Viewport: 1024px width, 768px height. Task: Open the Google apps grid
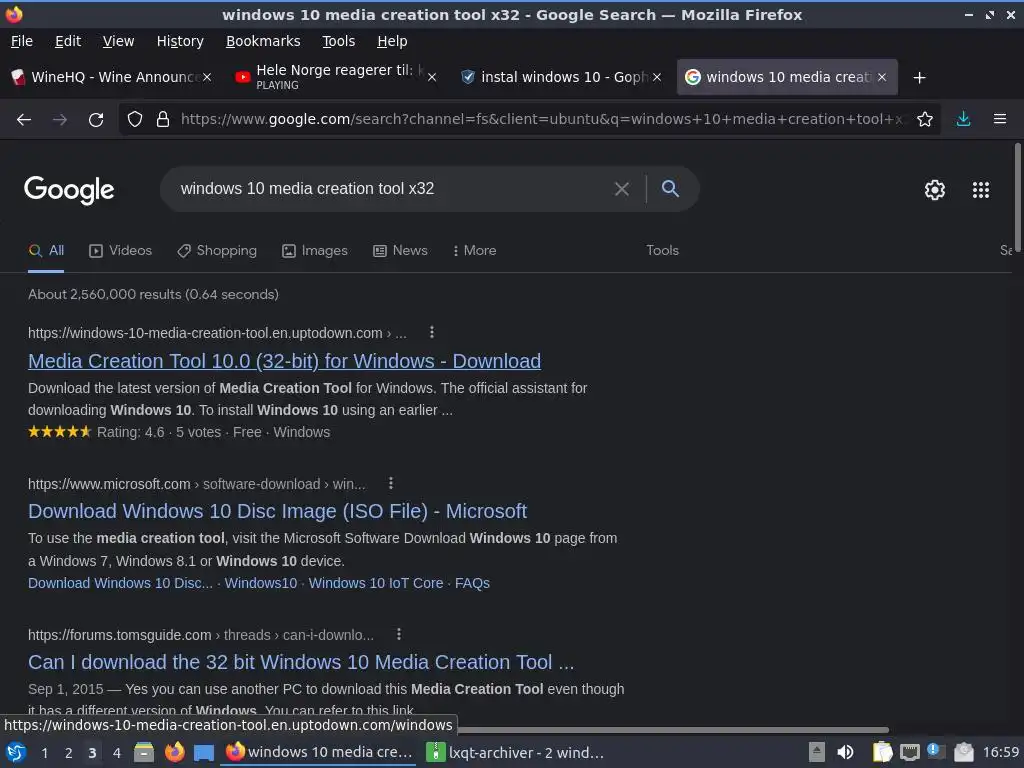pos(981,190)
